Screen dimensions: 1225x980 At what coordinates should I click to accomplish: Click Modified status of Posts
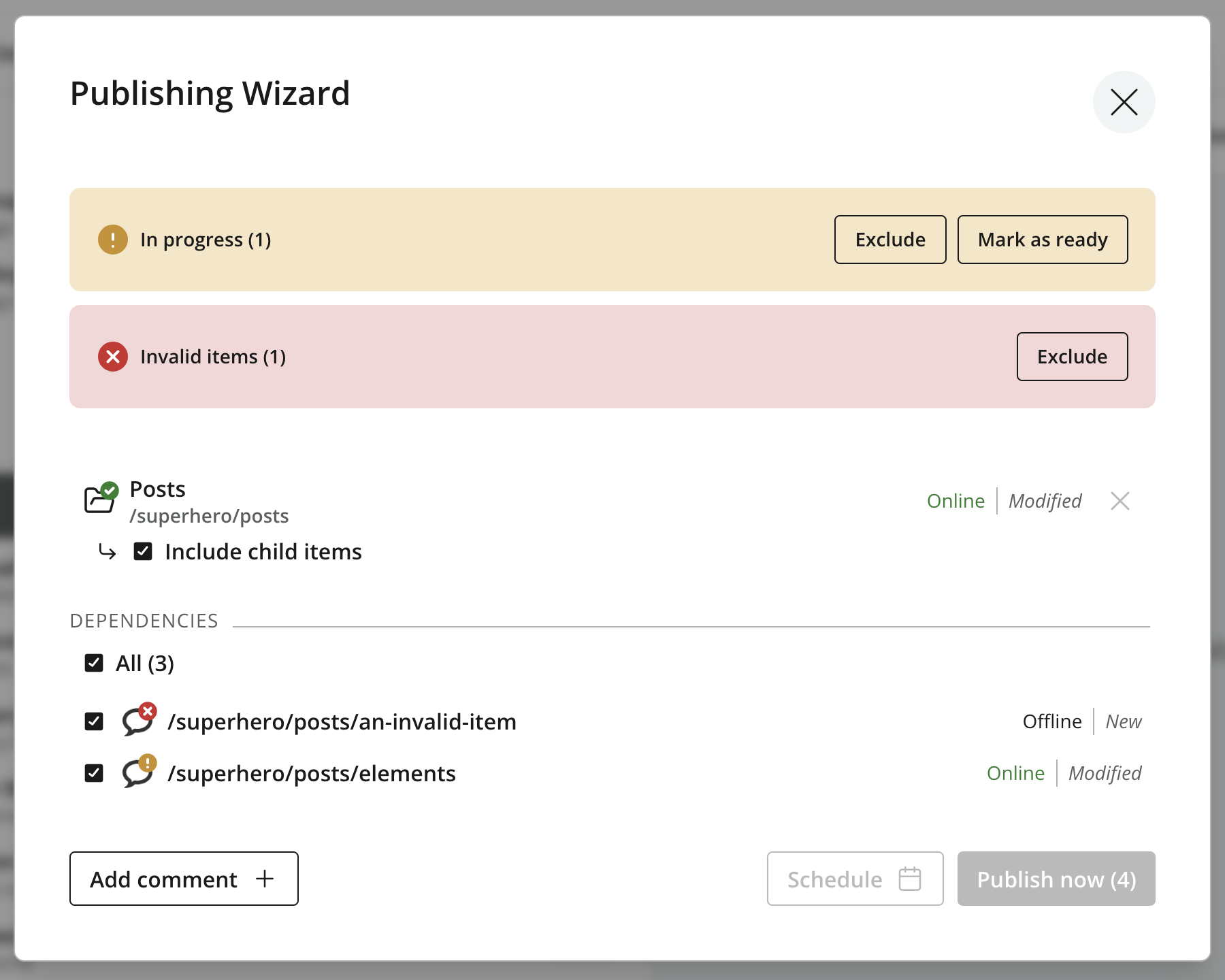(x=1045, y=501)
